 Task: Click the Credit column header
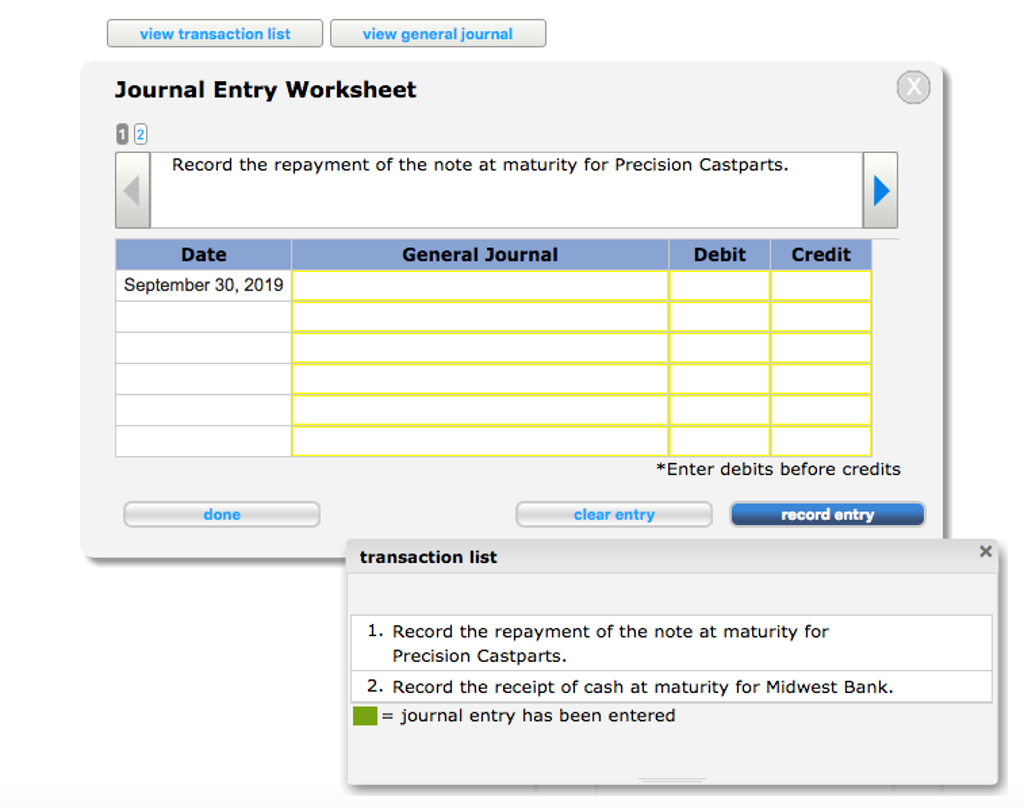coord(821,255)
